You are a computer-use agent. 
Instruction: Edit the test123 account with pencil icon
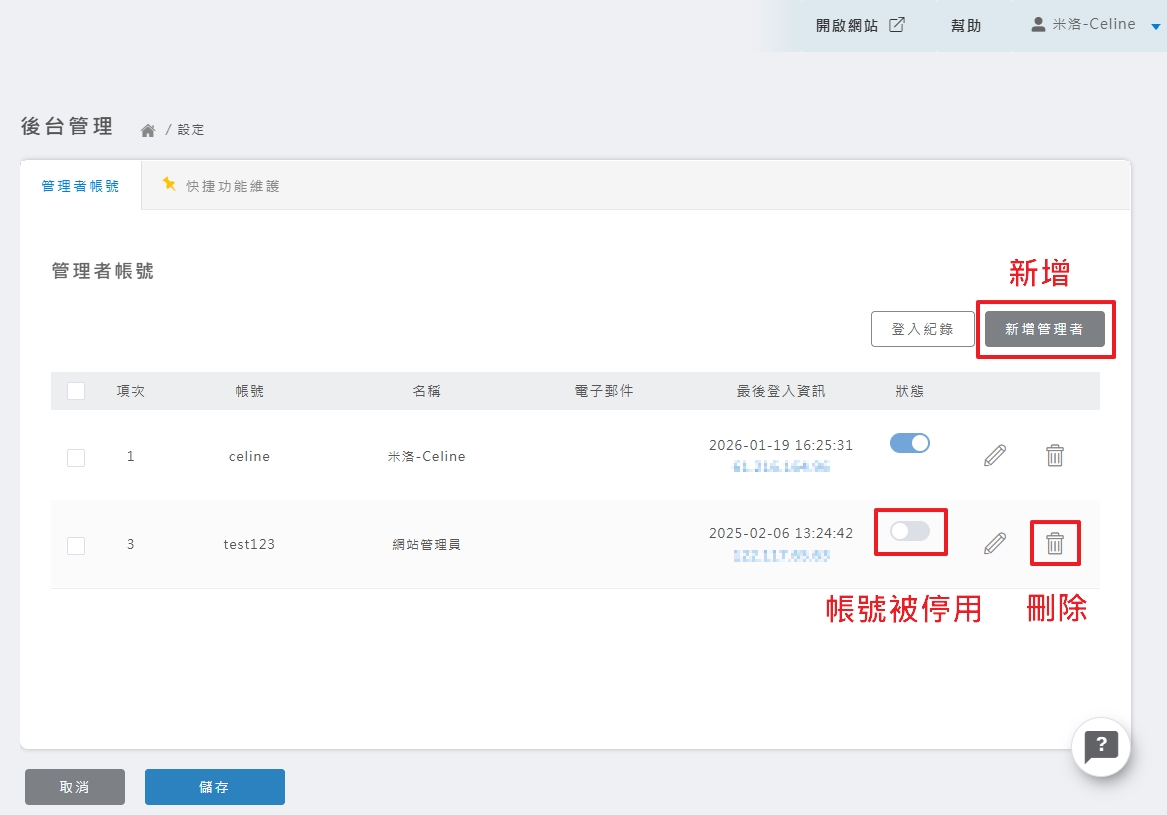click(994, 543)
